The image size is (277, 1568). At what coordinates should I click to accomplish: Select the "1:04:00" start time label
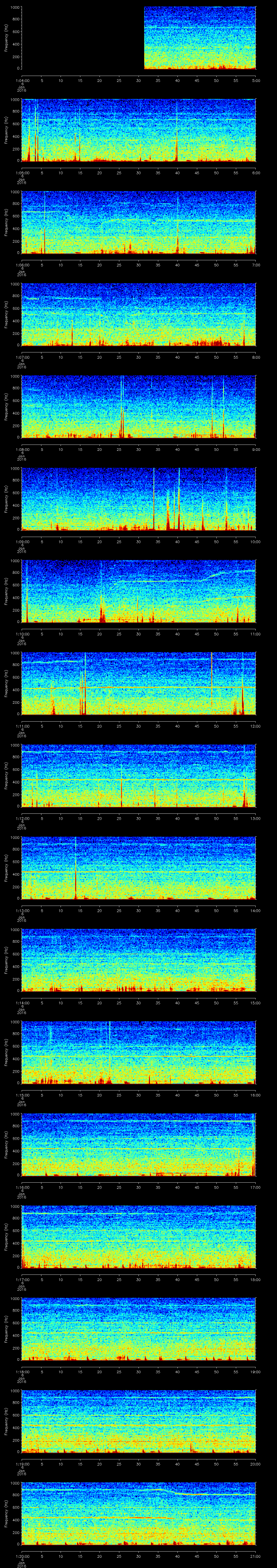click(22, 80)
